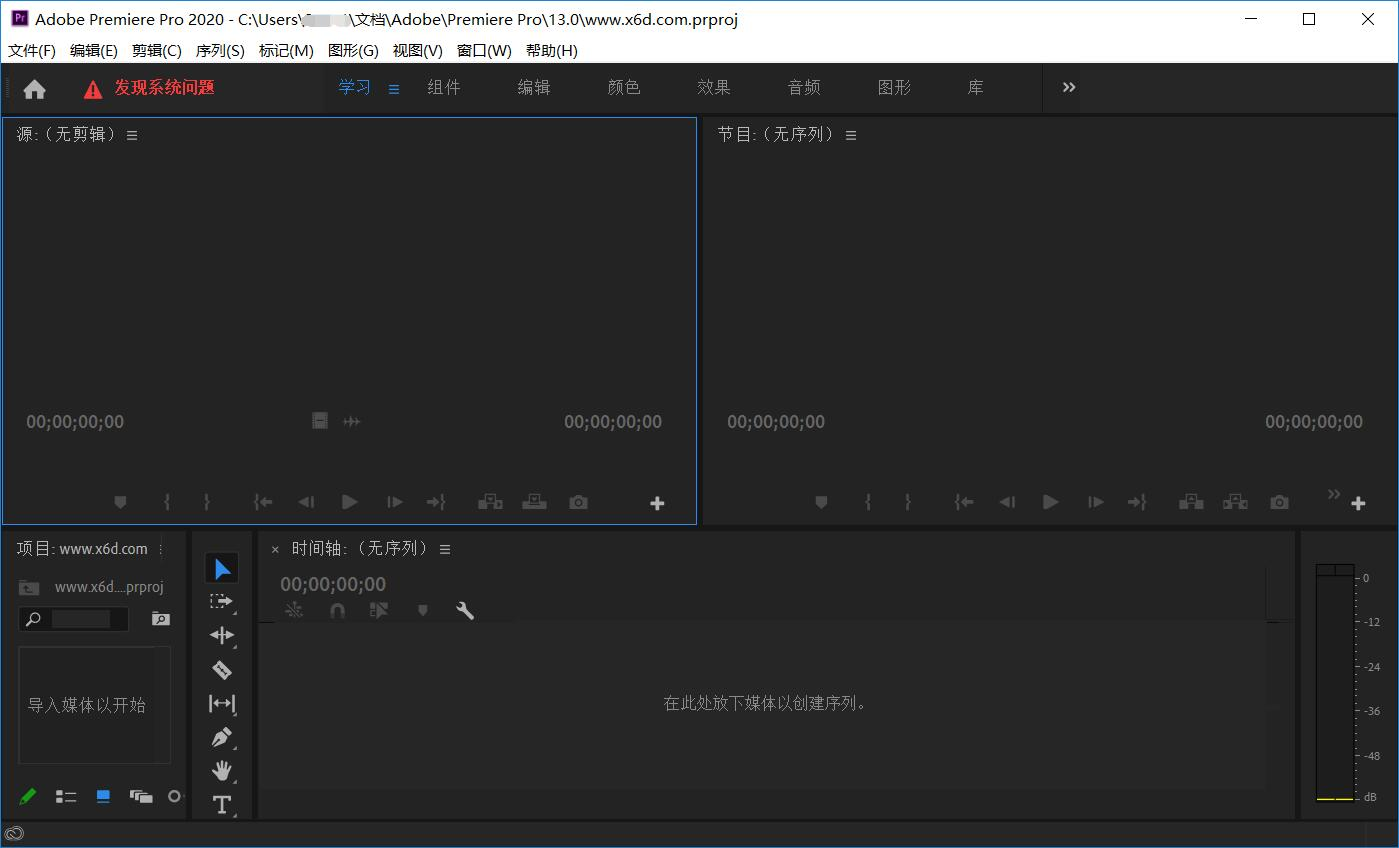Image resolution: width=1399 pixels, height=848 pixels.
Task: Switch to the 颜色 workspace tab
Action: click(624, 87)
